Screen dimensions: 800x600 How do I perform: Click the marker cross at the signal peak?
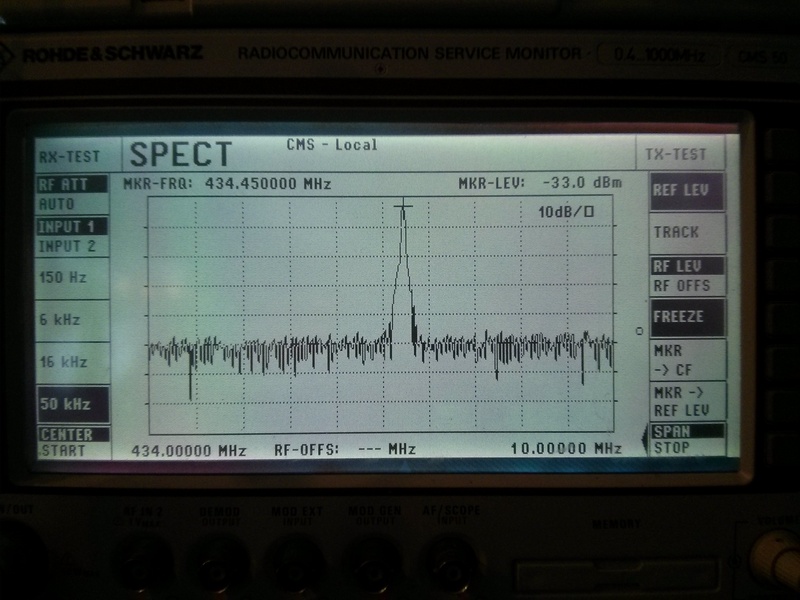403,207
